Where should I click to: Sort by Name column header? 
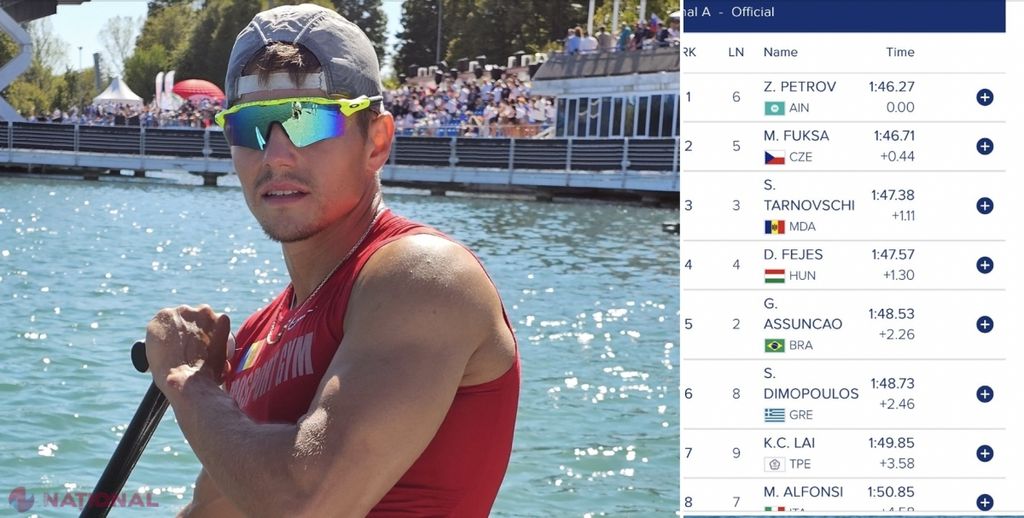[x=780, y=52]
